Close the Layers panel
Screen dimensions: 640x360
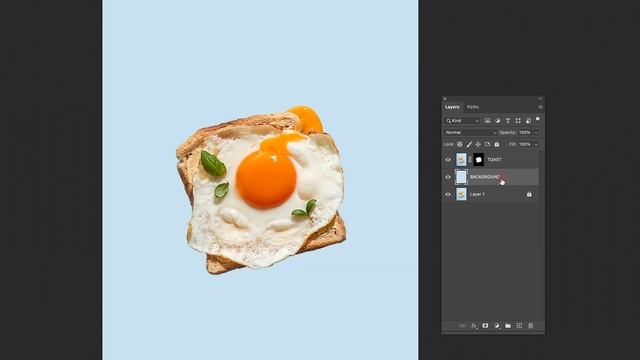tap(445, 98)
